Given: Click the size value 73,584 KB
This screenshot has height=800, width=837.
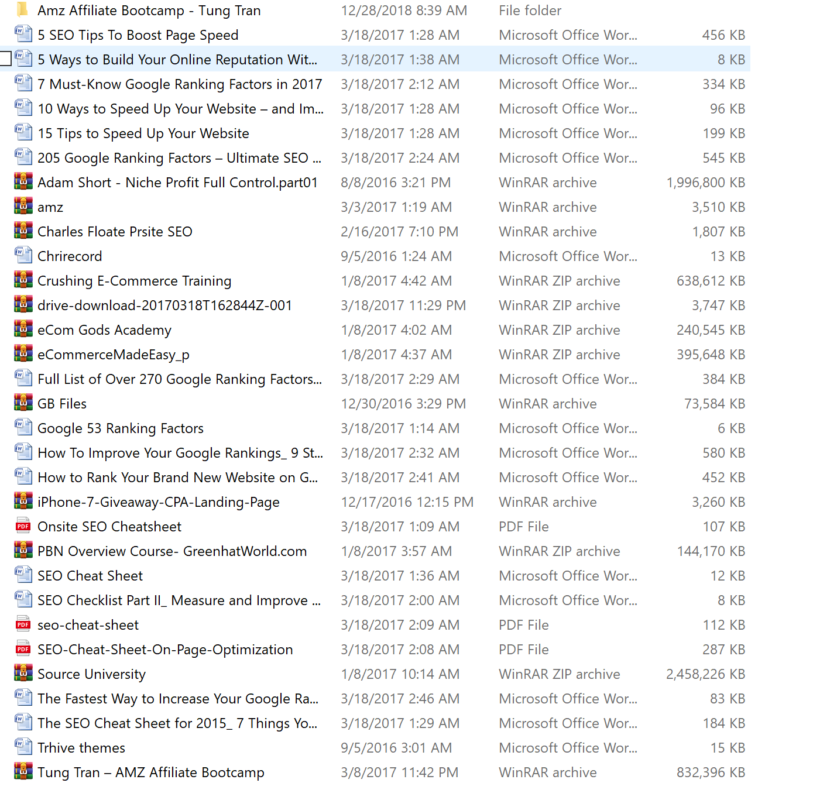Looking at the screenshot, I should (x=715, y=403).
